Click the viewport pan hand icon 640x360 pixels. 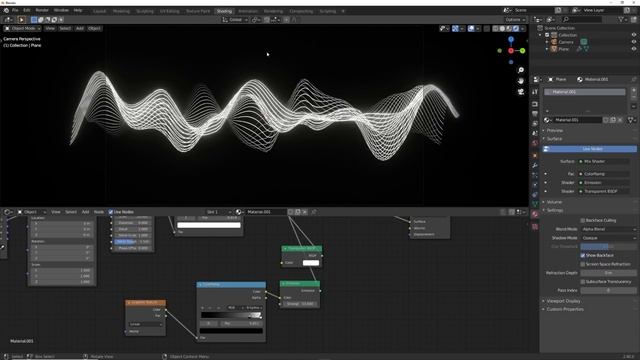click(521, 81)
